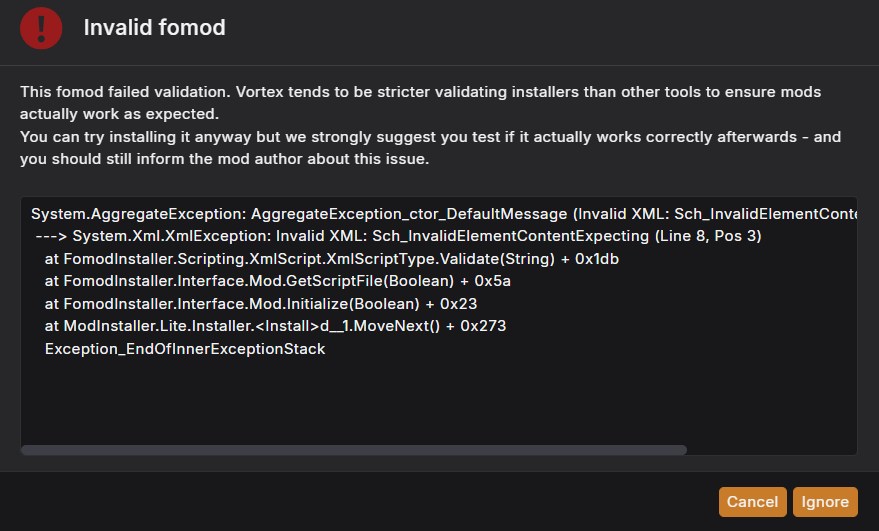Image resolution: width=879 pixels, height=531 pixels.
Task: Click the System.AggregateException first trace line
Action: [x=444, y=214]
